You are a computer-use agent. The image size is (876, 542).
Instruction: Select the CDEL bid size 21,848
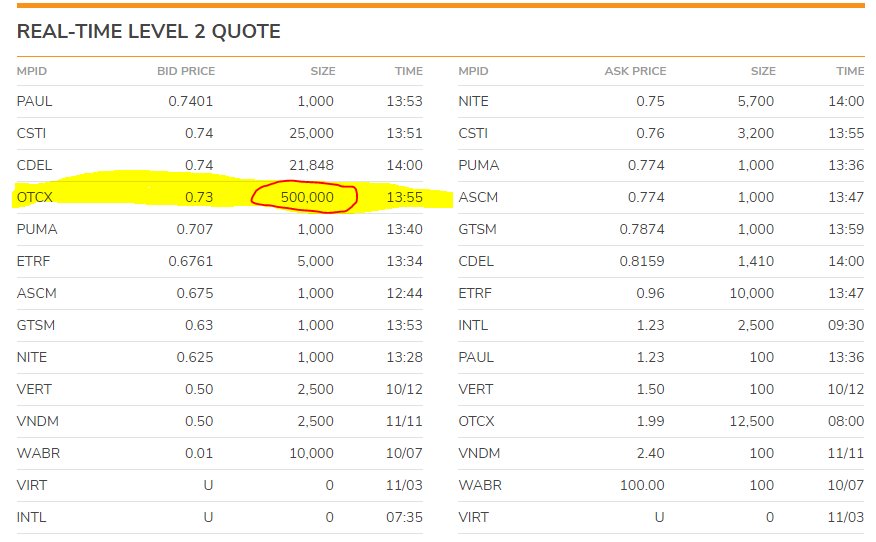311,165
